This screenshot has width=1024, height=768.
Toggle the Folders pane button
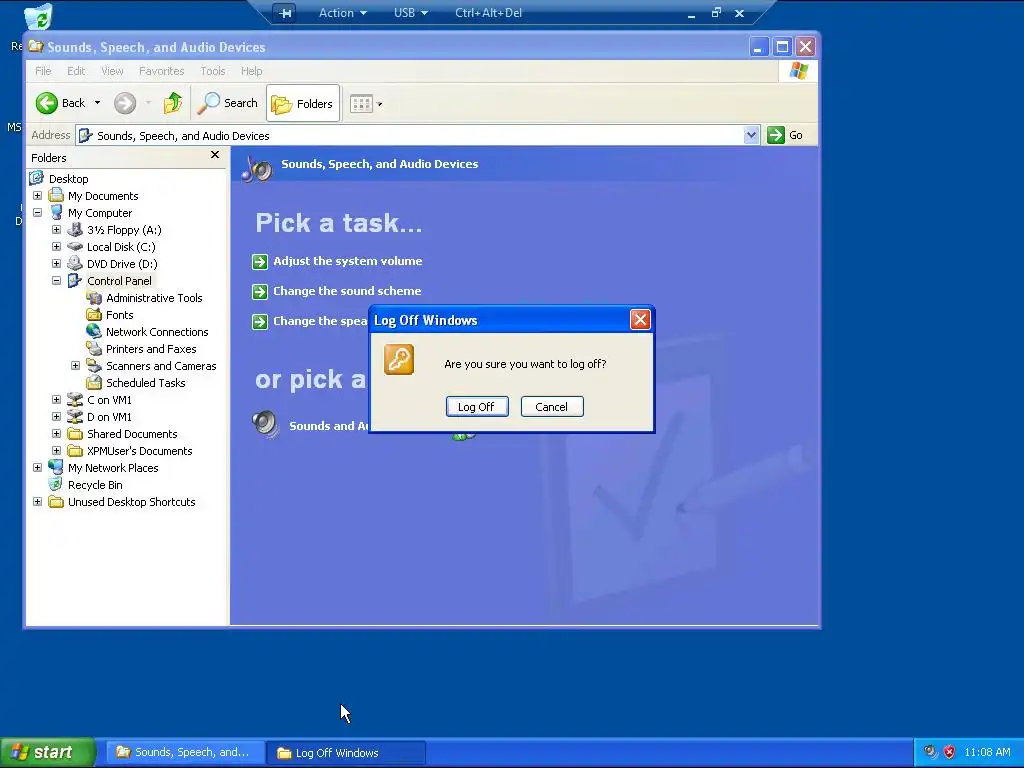[303, 104]
